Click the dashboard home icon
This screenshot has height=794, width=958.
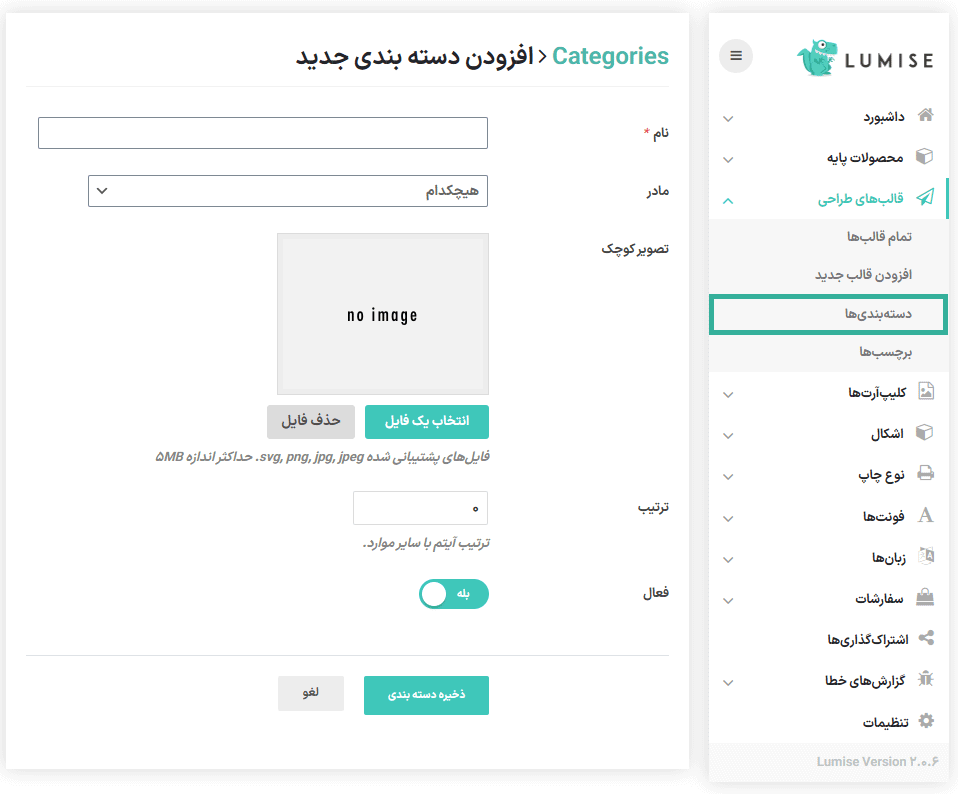coord(926,116)
